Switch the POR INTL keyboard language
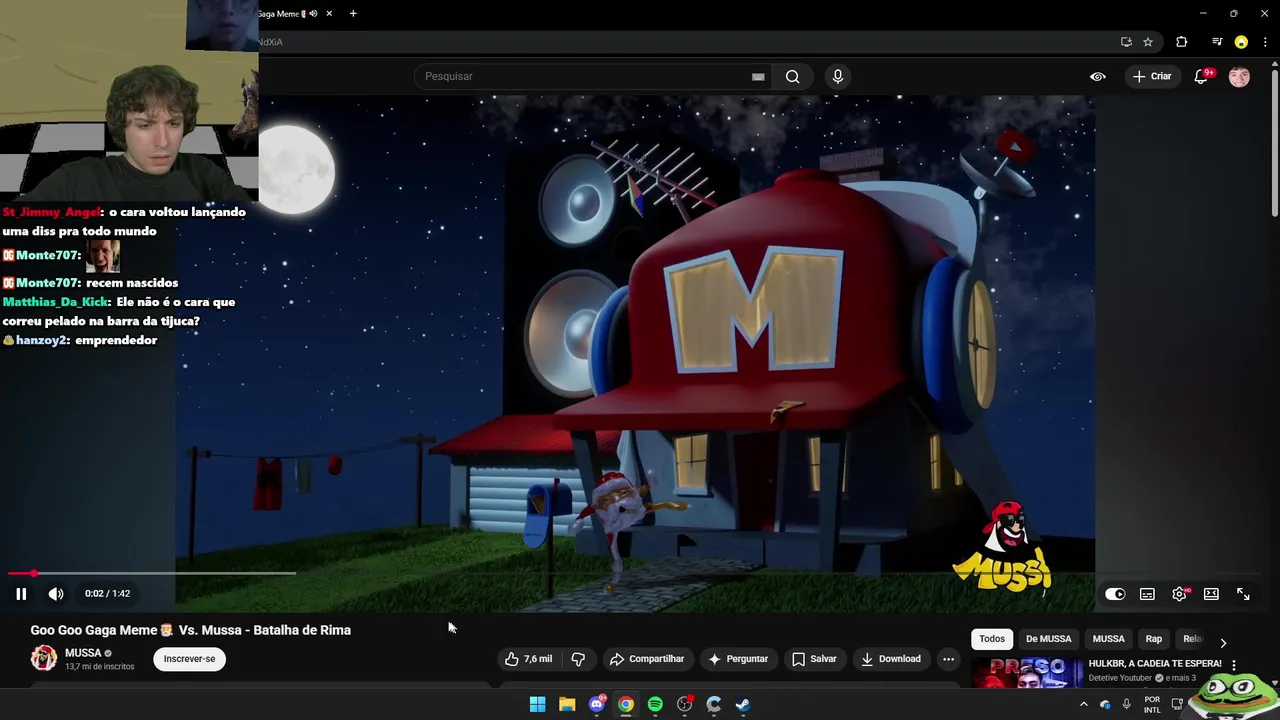Image resolution: width=1280 pixels, height=720 pixels. point(1152,704)
